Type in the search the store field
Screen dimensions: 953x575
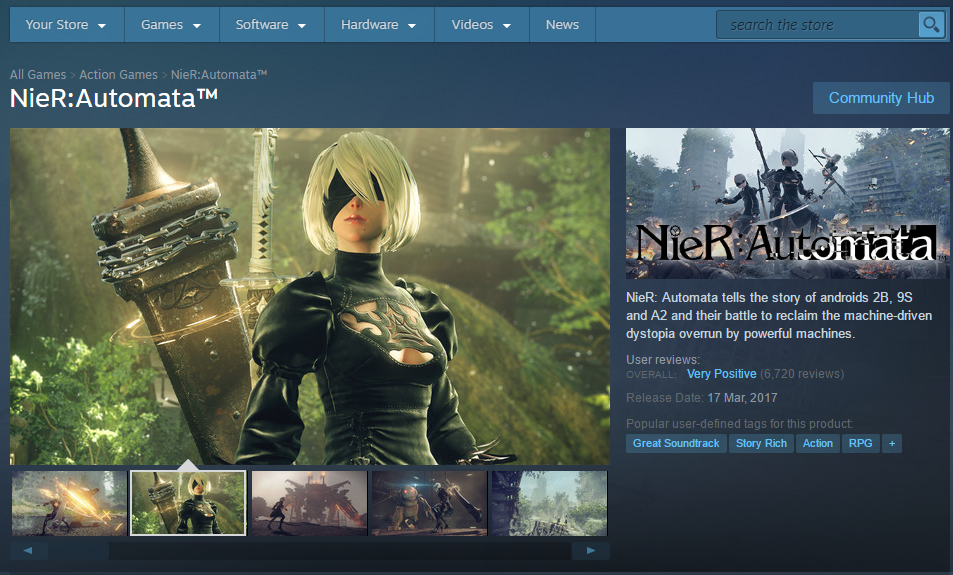[820, 25]
